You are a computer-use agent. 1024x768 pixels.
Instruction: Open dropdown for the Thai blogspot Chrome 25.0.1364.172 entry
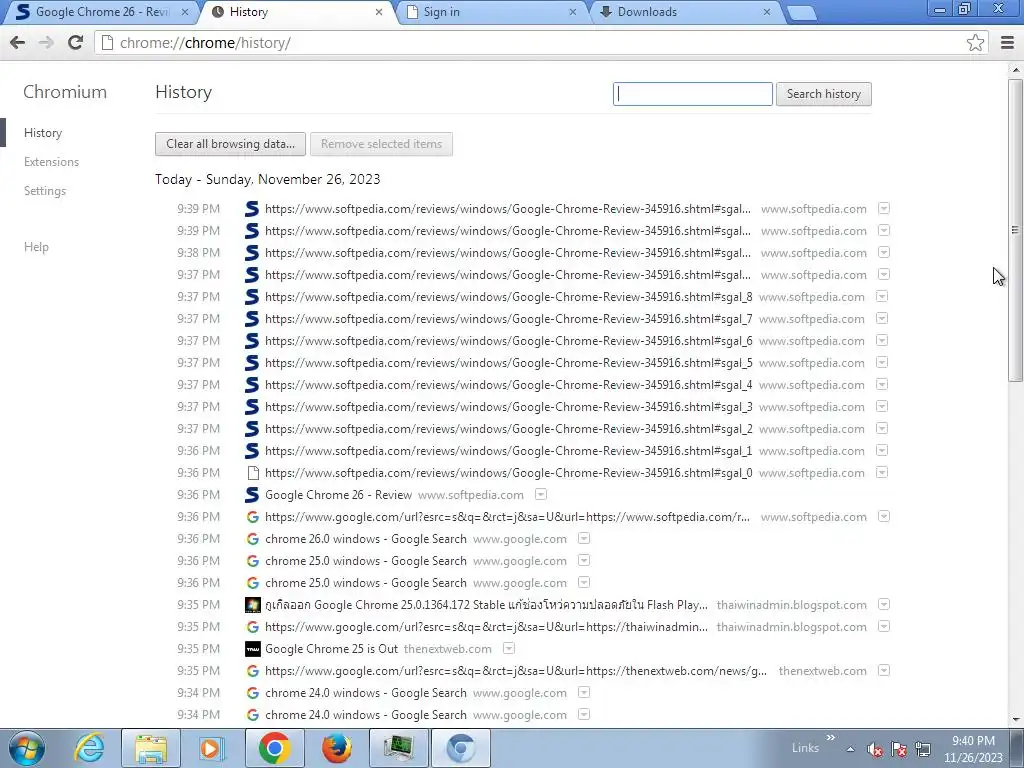click(x=884, y=604)
